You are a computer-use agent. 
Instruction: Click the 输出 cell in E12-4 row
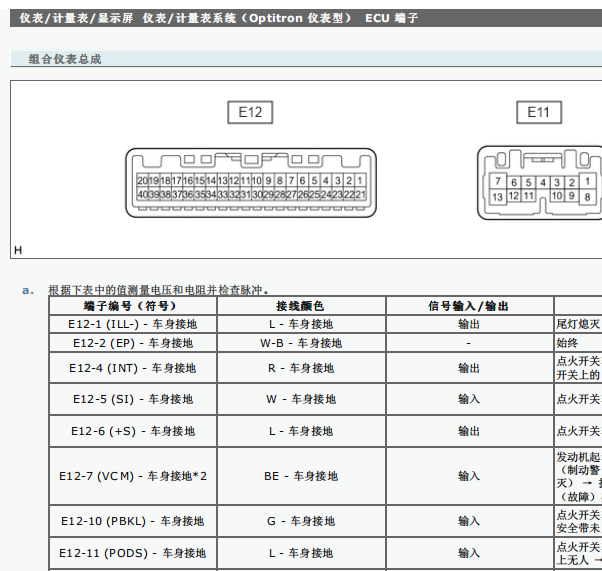[470, 368]
